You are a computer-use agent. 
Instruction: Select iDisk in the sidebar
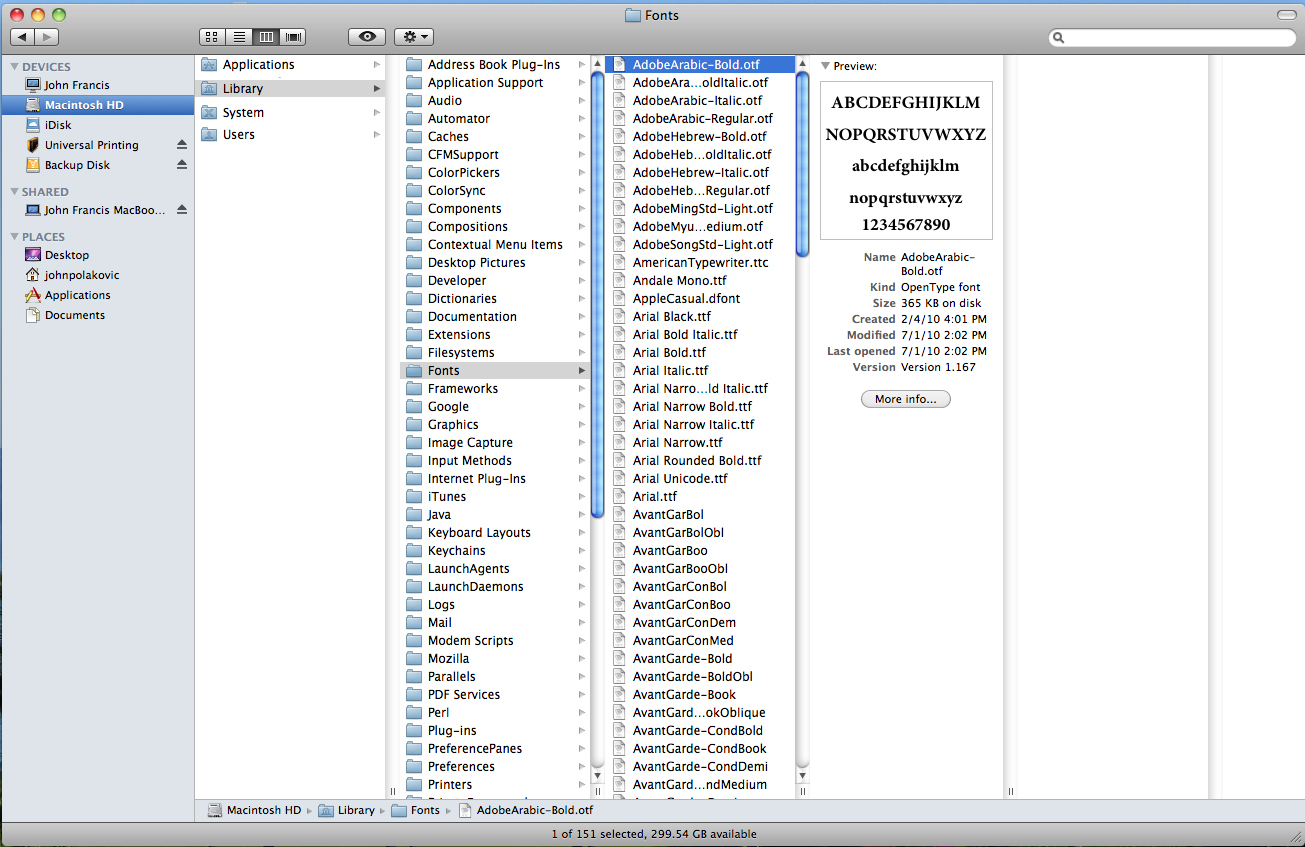[x=58, y=125]
